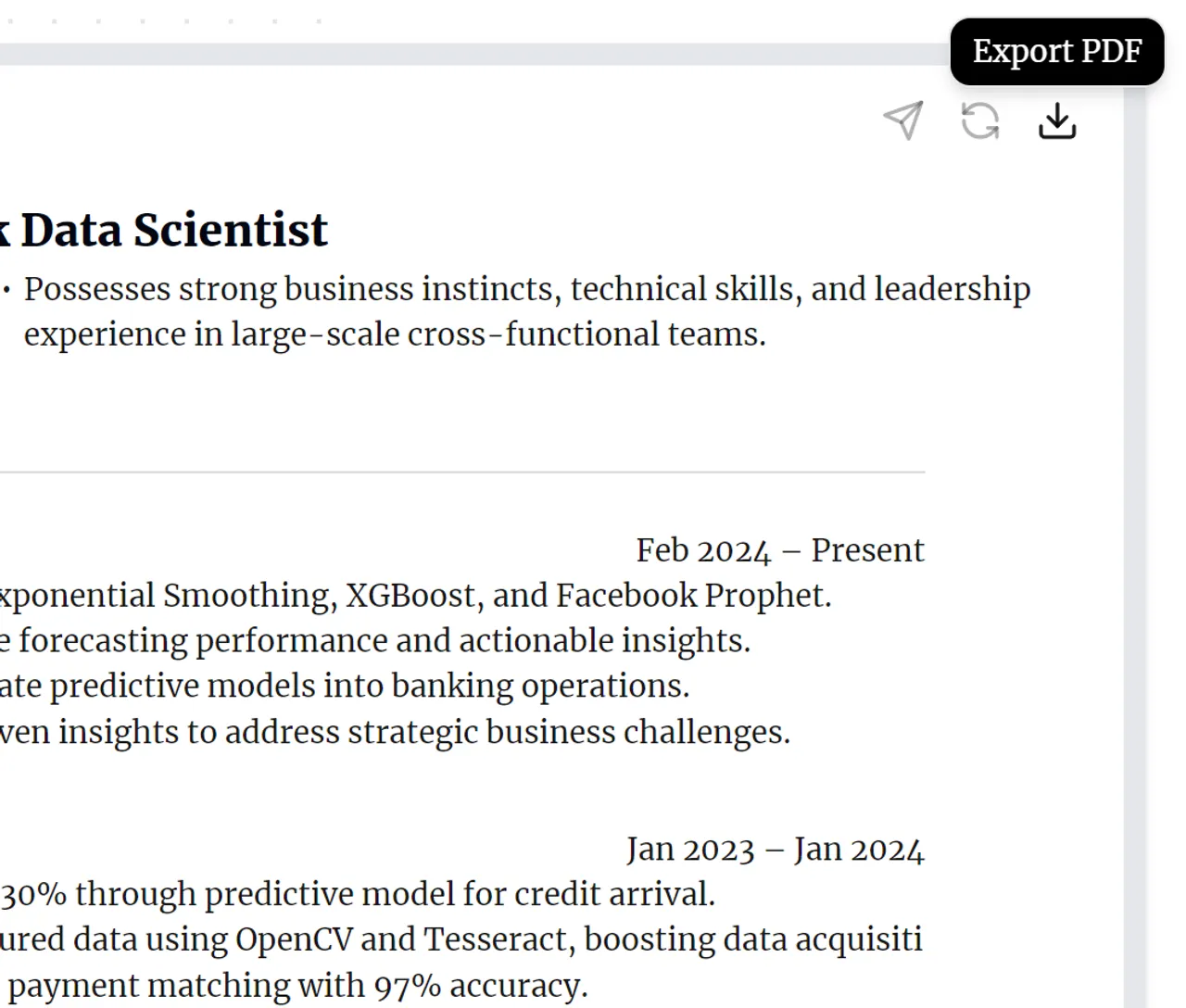The image size is (1186, 1008).
Task: Click the line "experience in large-scale cross-functional teams"
Action: pos(395,334)
